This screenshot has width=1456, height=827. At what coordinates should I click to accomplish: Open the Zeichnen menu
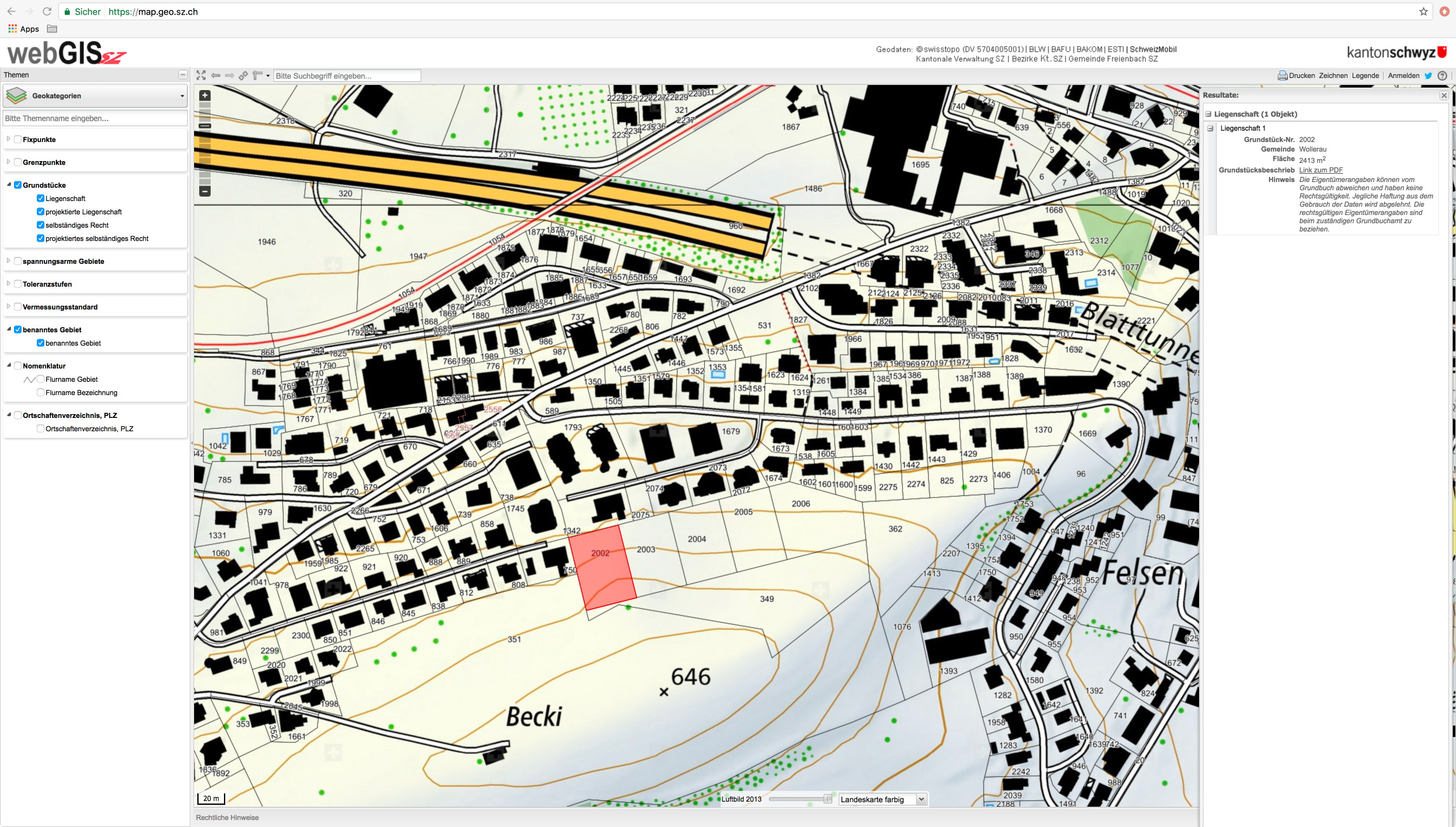click(1333, 75)
